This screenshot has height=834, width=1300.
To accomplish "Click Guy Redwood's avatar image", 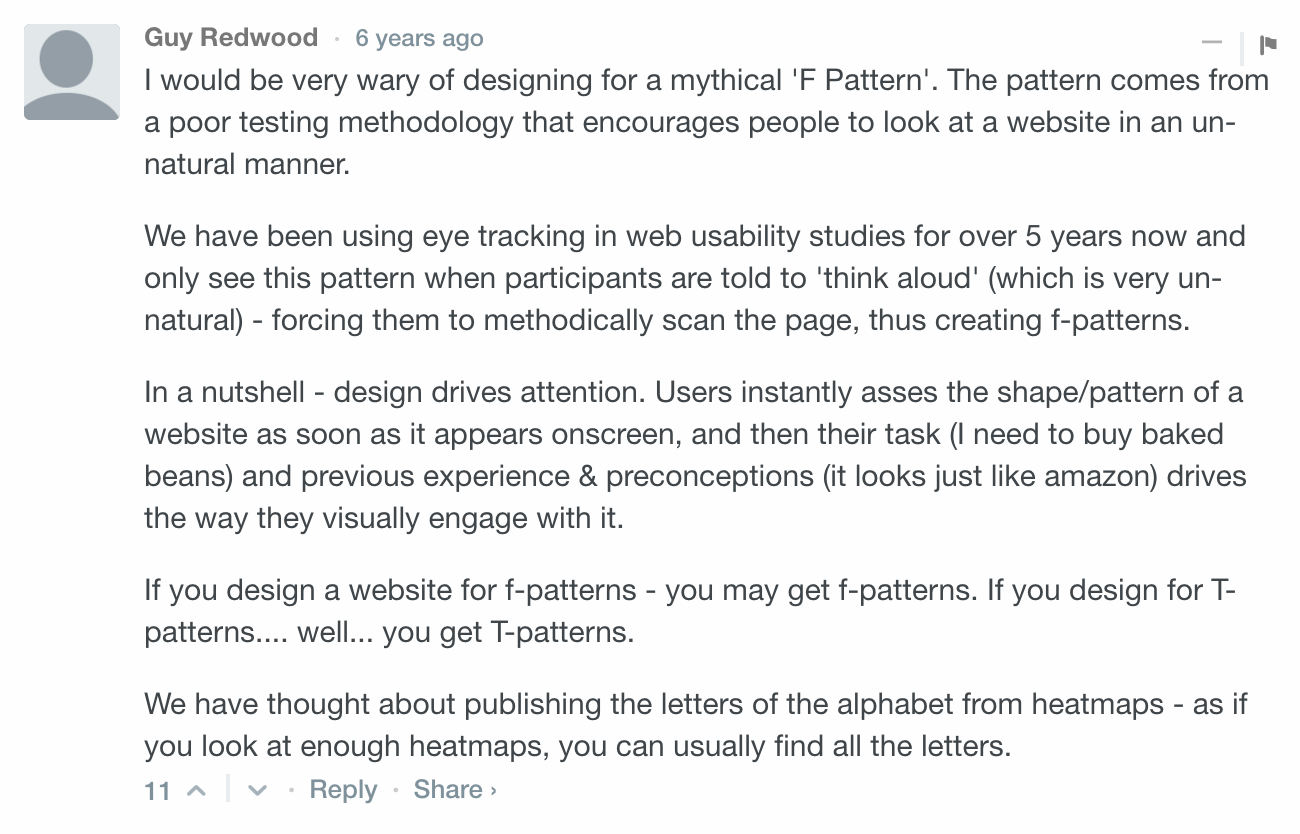I will tap(72, 72).
